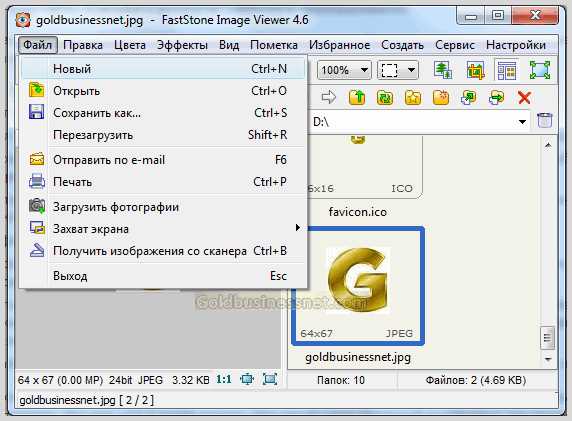Image resolution: width=572 pixels, height=421 pixels.
Task: Choose Отправить по e-mail
Action: (x=163, y=160)
